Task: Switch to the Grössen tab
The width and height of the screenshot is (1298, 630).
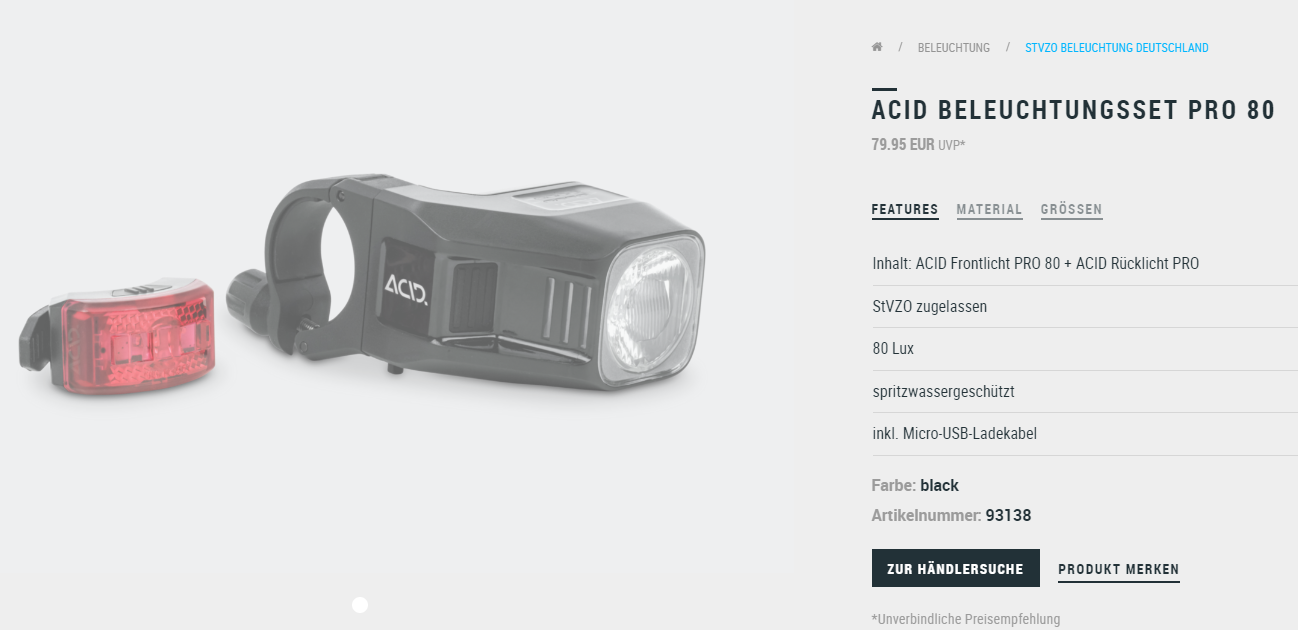Action: point(1071,210)
